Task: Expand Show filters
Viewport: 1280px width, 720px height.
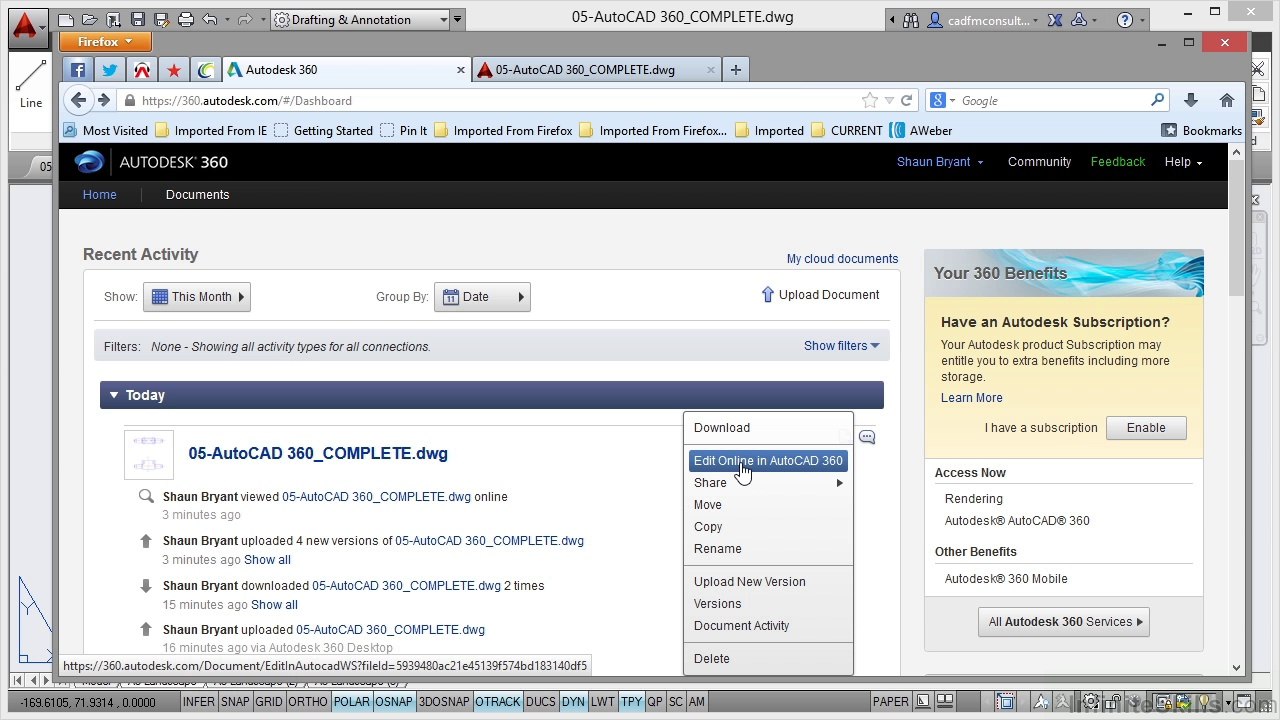Action: pyautogui.click(x=842, y=346)
